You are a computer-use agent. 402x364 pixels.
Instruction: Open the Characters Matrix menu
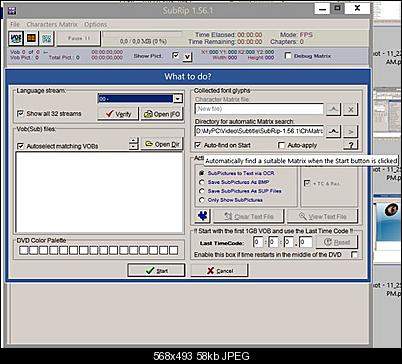pos(52,25)
